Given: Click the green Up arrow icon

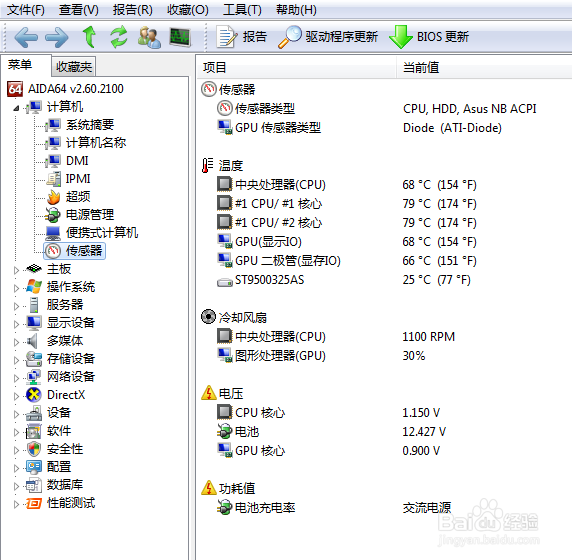Looking at the screenshot, I should click(89, 37).
